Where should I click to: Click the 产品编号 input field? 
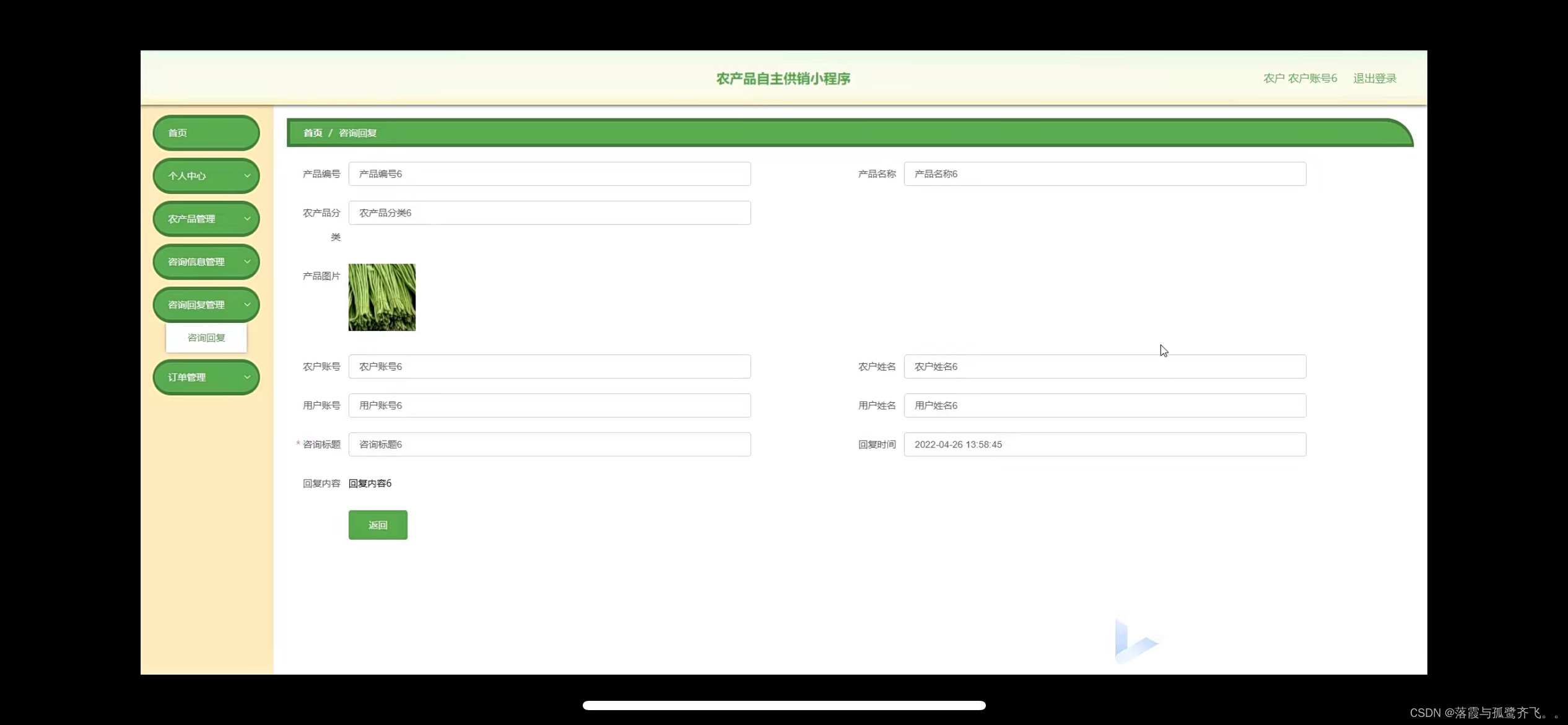point(549,174)
